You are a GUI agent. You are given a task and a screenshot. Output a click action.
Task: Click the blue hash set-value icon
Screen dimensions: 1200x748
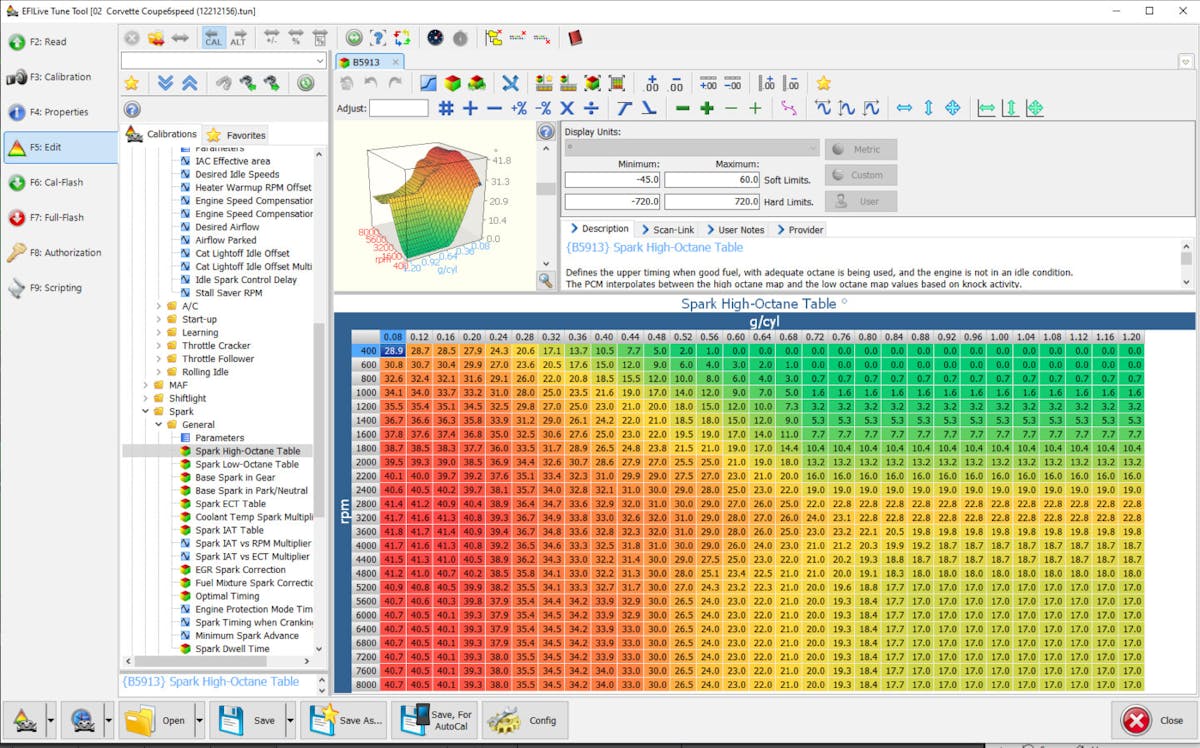446,108
